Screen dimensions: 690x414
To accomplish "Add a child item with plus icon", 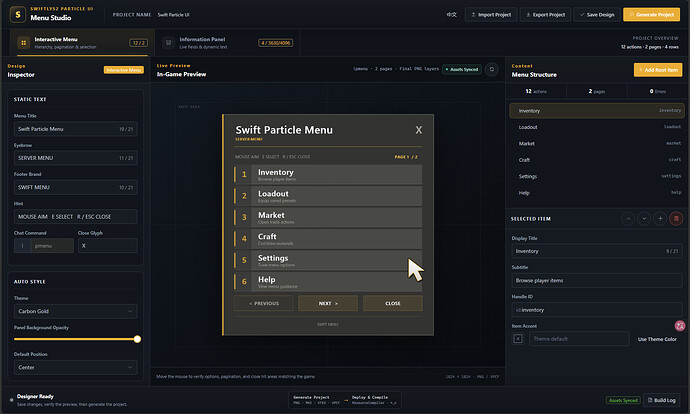I will tap(660, 219).
